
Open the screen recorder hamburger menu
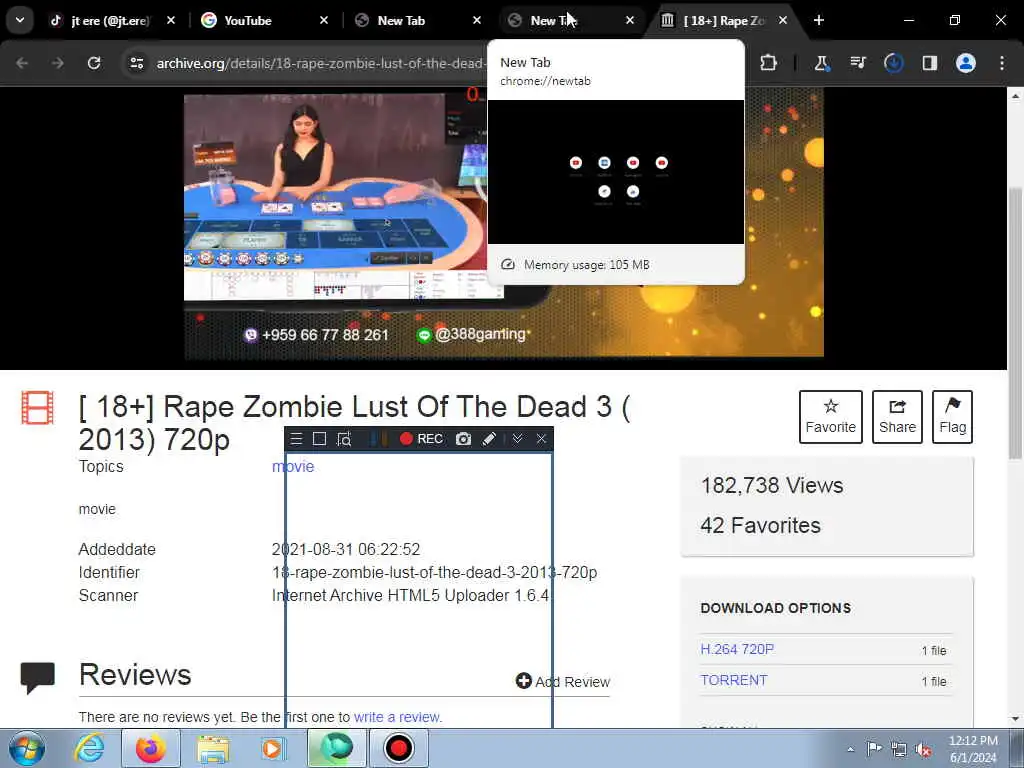(296, 439)
